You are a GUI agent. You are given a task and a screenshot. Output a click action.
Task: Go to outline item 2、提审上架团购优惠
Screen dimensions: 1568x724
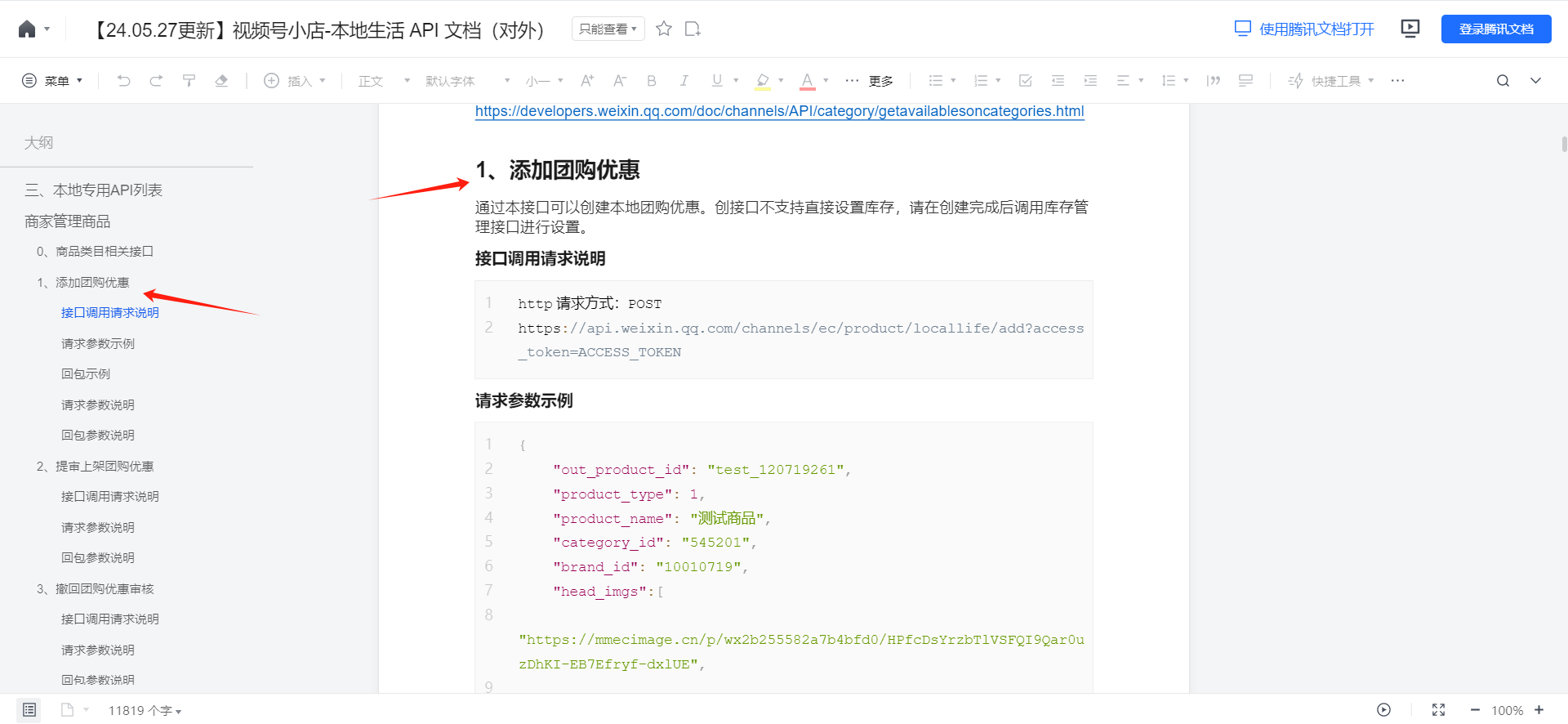(95, 467)
